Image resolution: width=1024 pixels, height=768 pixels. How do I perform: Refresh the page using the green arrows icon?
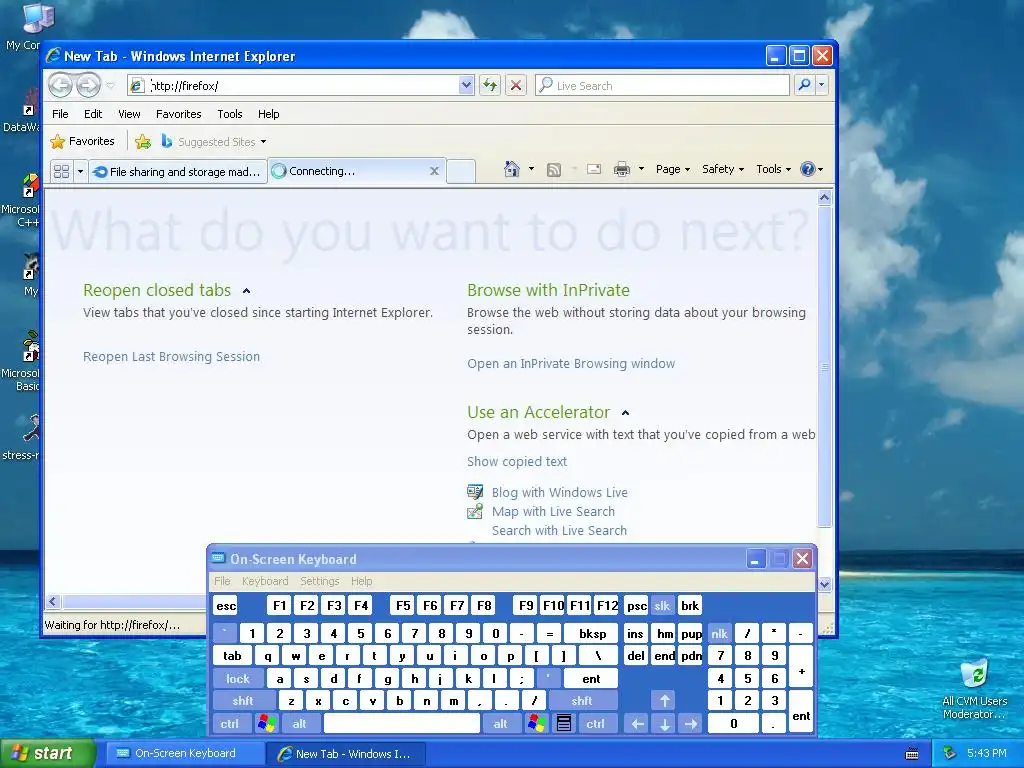490,85
